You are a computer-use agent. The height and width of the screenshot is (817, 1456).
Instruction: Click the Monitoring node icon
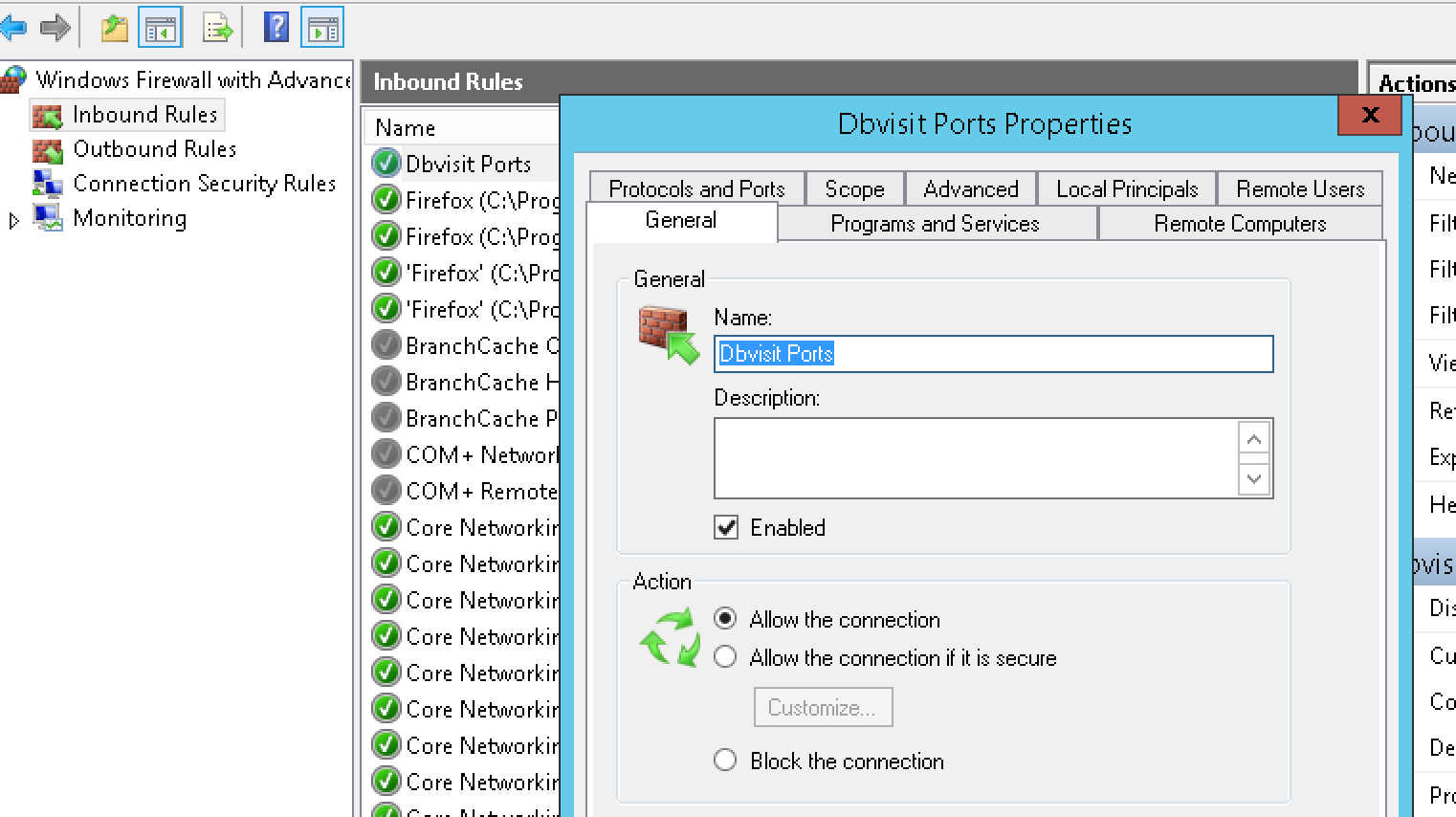click(x=48, y=218)
